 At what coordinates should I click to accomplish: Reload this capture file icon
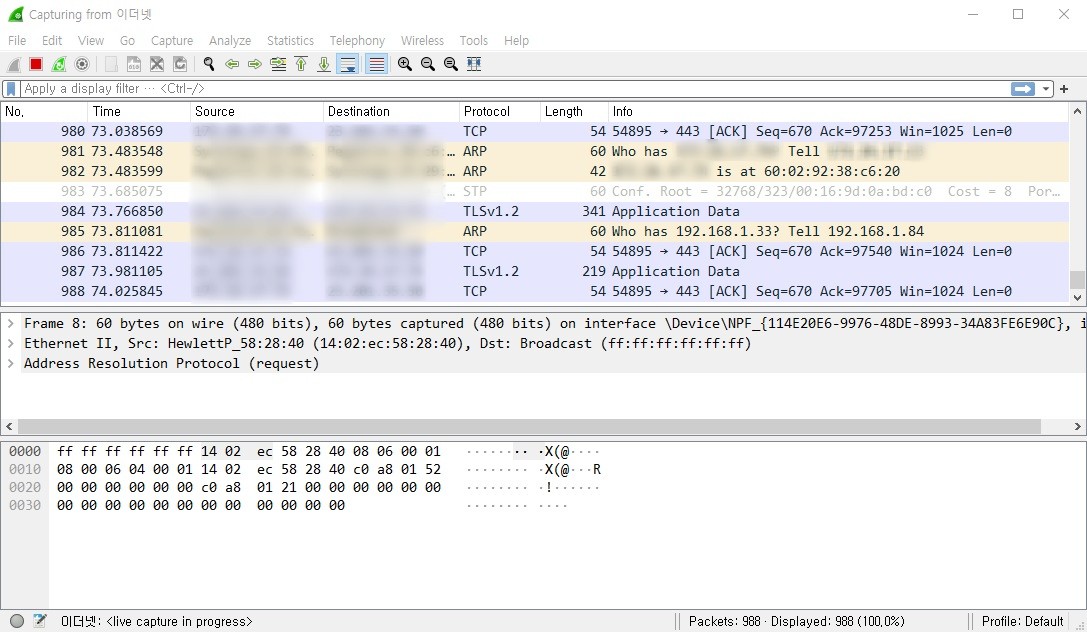pyautogui.click(x=180, y=64)
